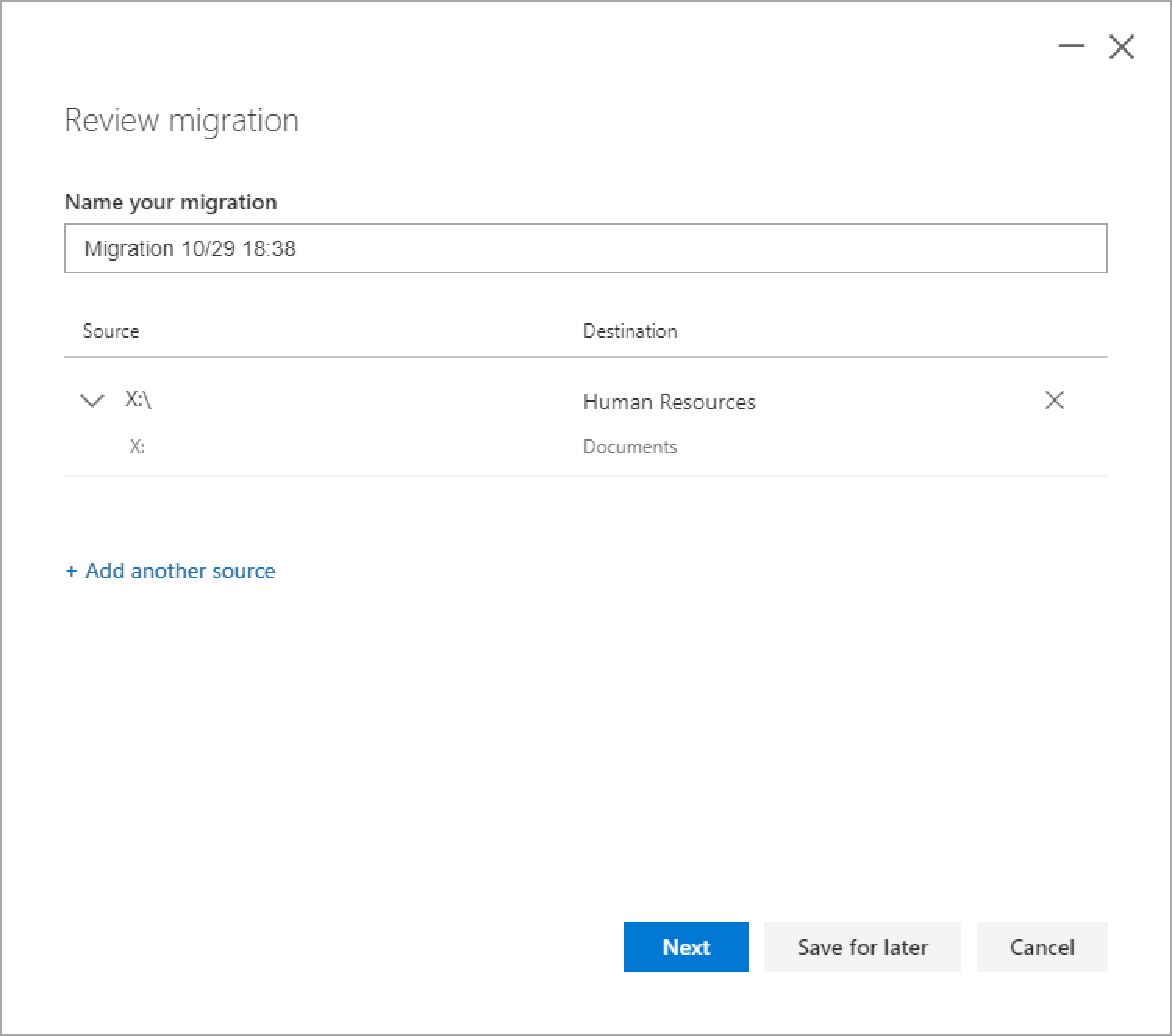The image size is (1172, 1036).
Task: Choose Save for later
Action: (862, 947)
